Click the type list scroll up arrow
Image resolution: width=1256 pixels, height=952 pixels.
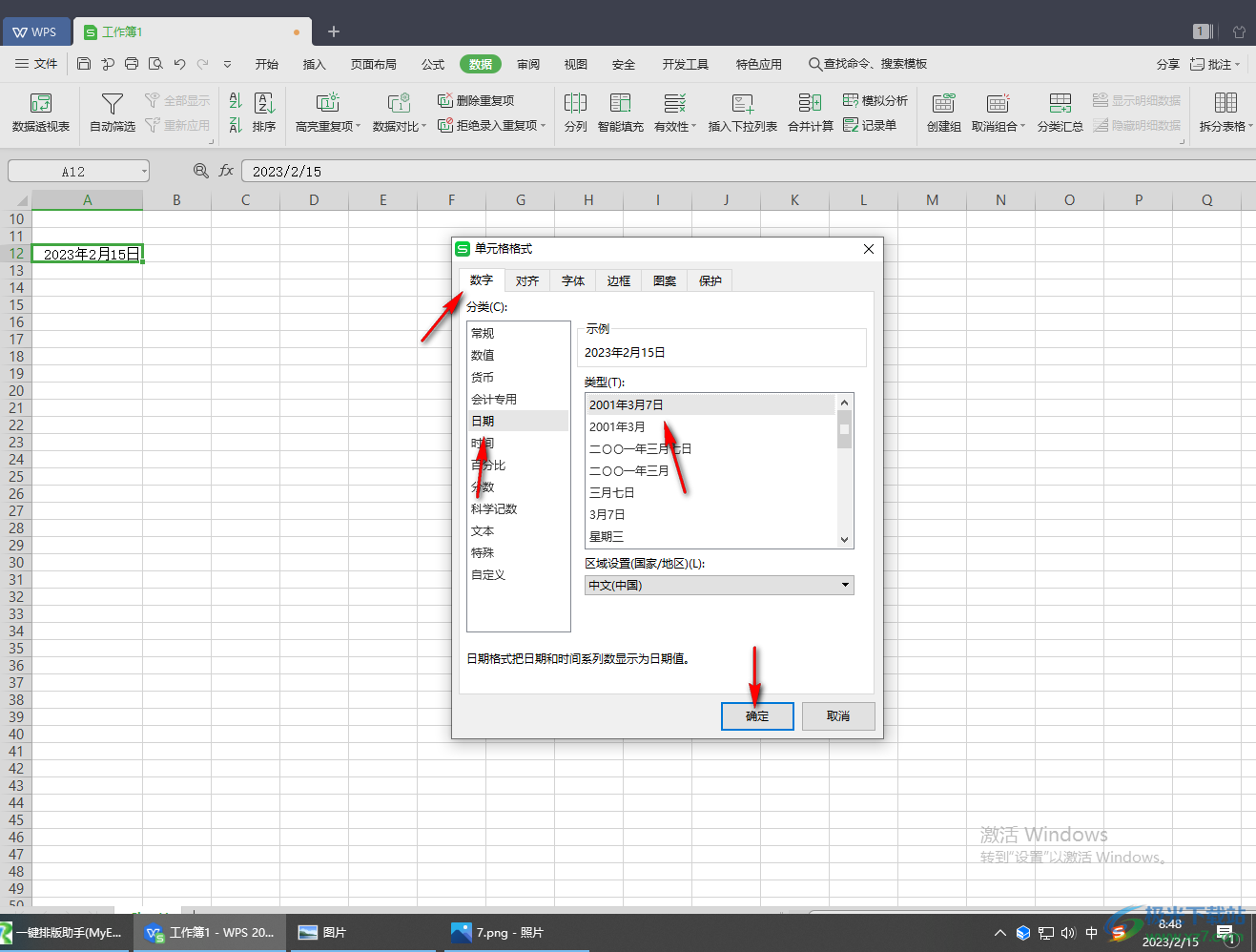tap(844, 403)
